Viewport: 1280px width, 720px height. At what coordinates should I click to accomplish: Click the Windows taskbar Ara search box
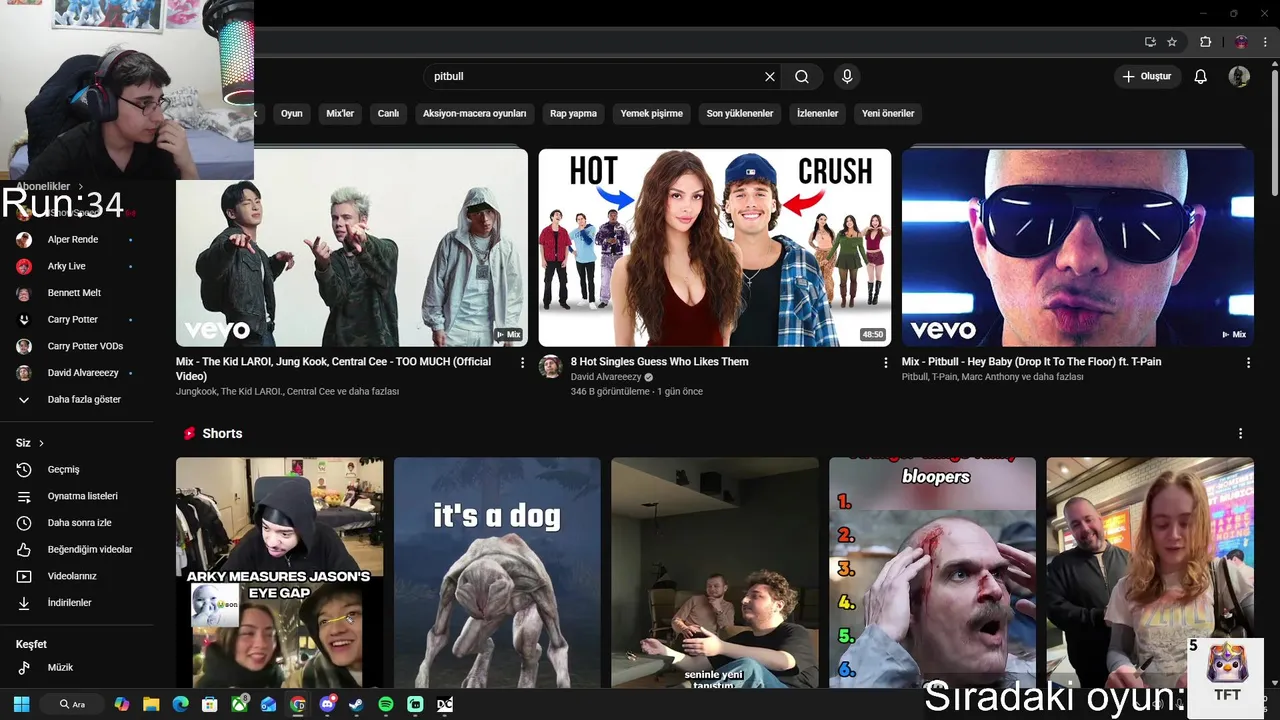(x=73, y=704)
